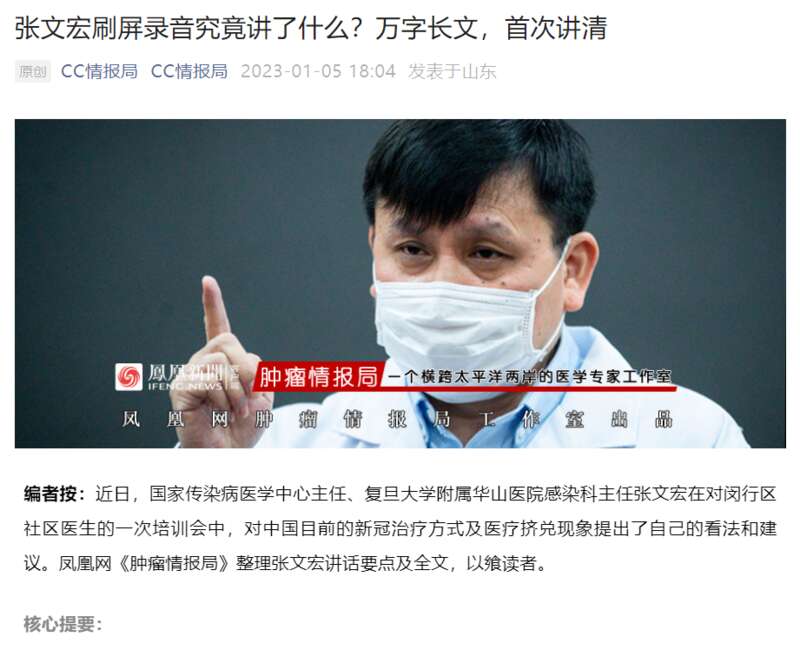
Task: Click 《肿瘤情报局》 in the paragraph
Action: pyautogui.click(x=173, y=563)
